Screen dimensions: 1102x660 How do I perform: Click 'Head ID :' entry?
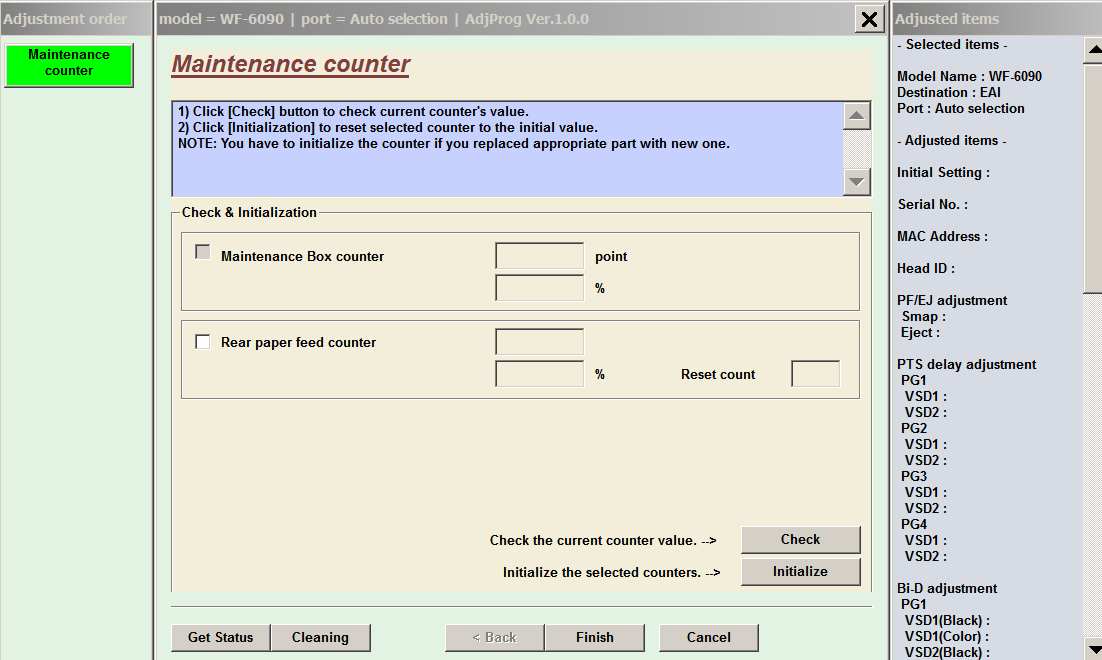(926, 268)
